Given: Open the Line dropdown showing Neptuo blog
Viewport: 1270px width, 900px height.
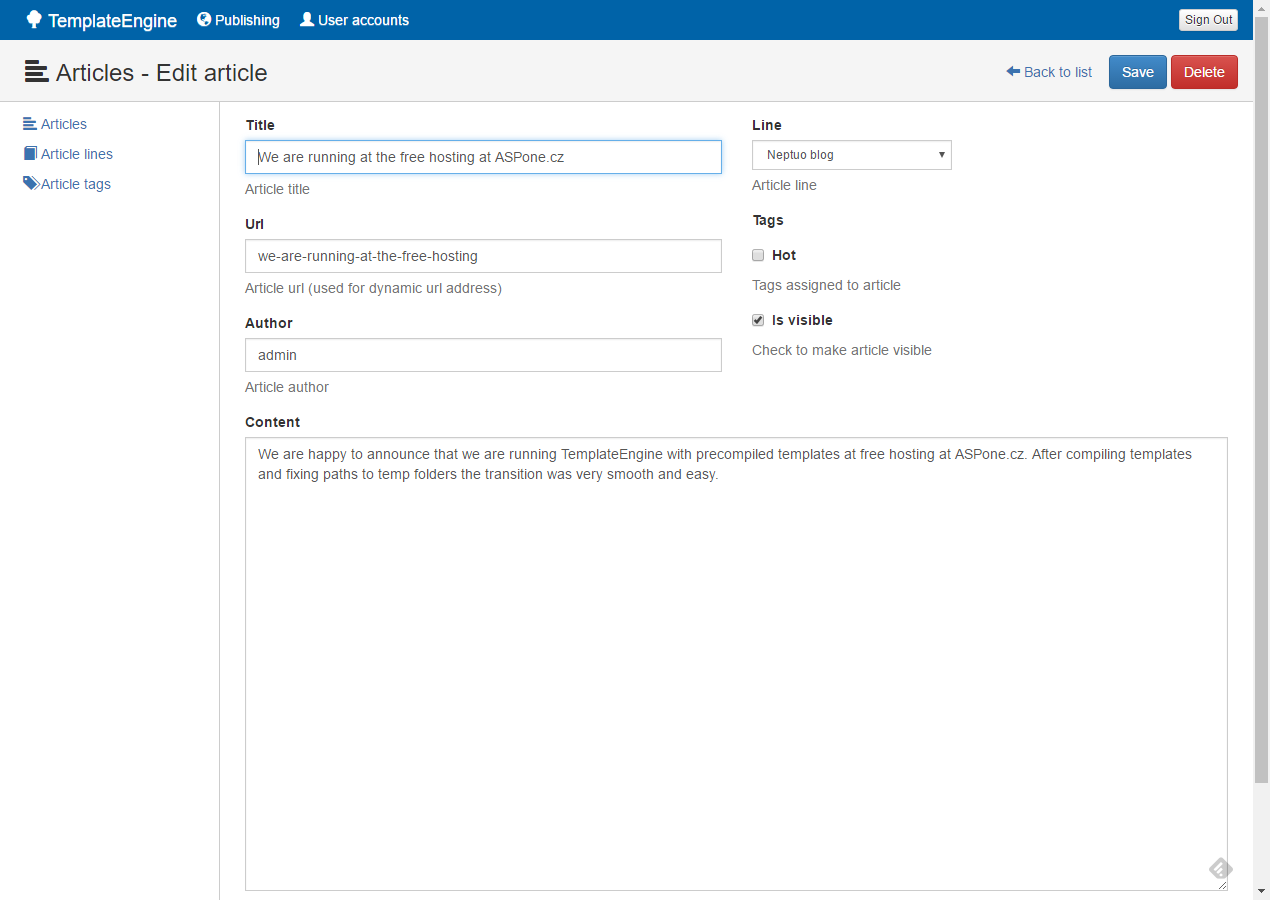Looking at the screenshot, I should point(851,155).
